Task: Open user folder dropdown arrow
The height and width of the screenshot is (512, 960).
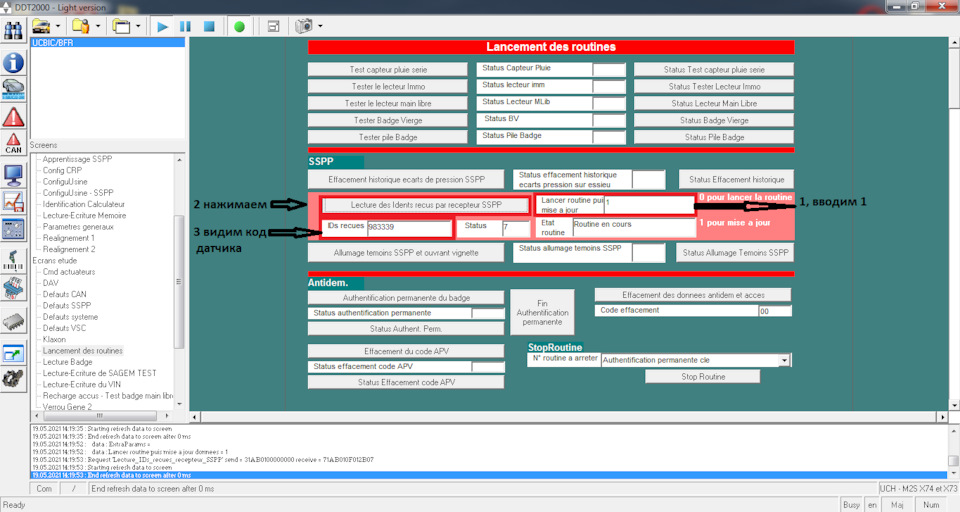Action: [98, 26]
